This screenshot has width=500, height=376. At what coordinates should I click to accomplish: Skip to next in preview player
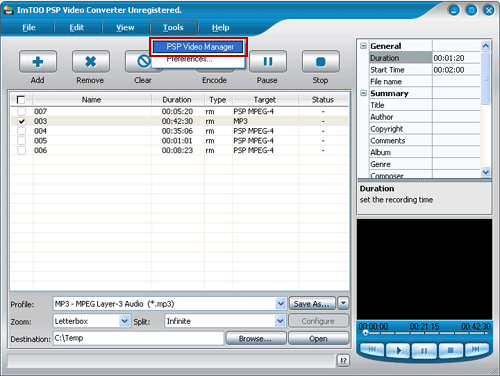pos(476,350)
